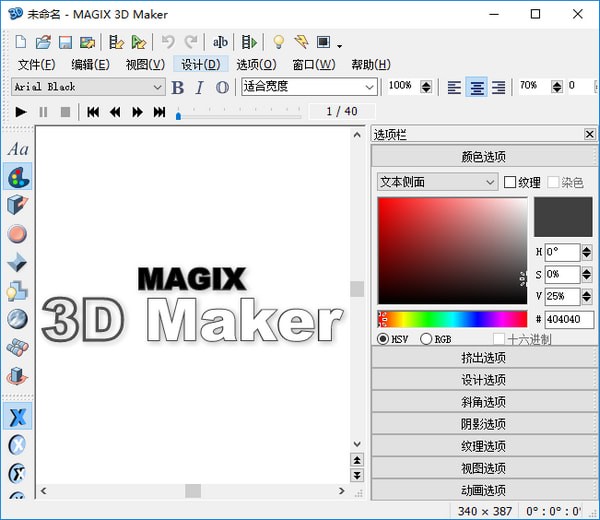Select the color palette tool
Viewport: 600px width, 520px height.
[x=18, y=177]
